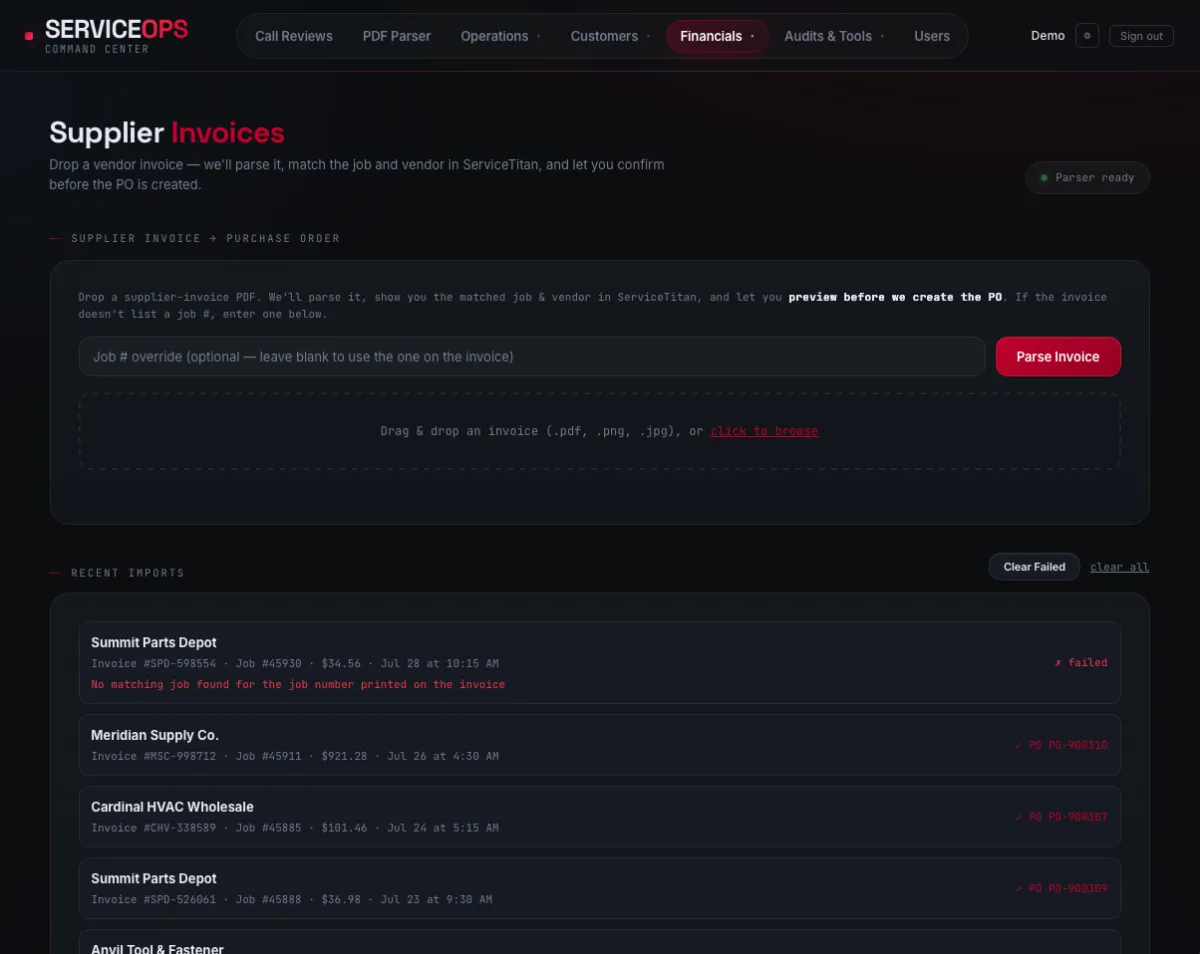Select the failed Summit Parts Depot import

(600, 663)
